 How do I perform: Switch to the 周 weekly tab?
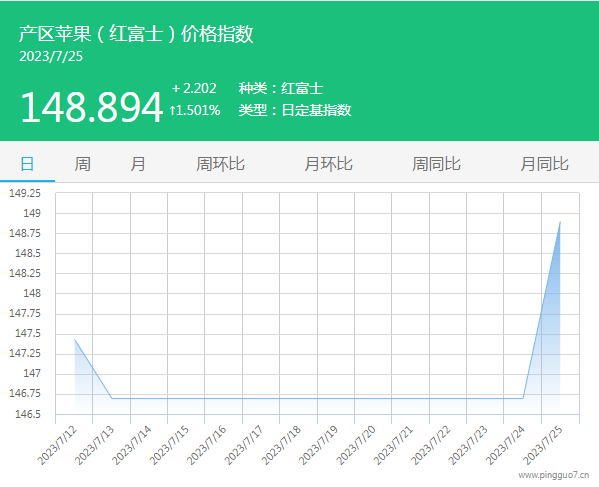click(83, 164)
